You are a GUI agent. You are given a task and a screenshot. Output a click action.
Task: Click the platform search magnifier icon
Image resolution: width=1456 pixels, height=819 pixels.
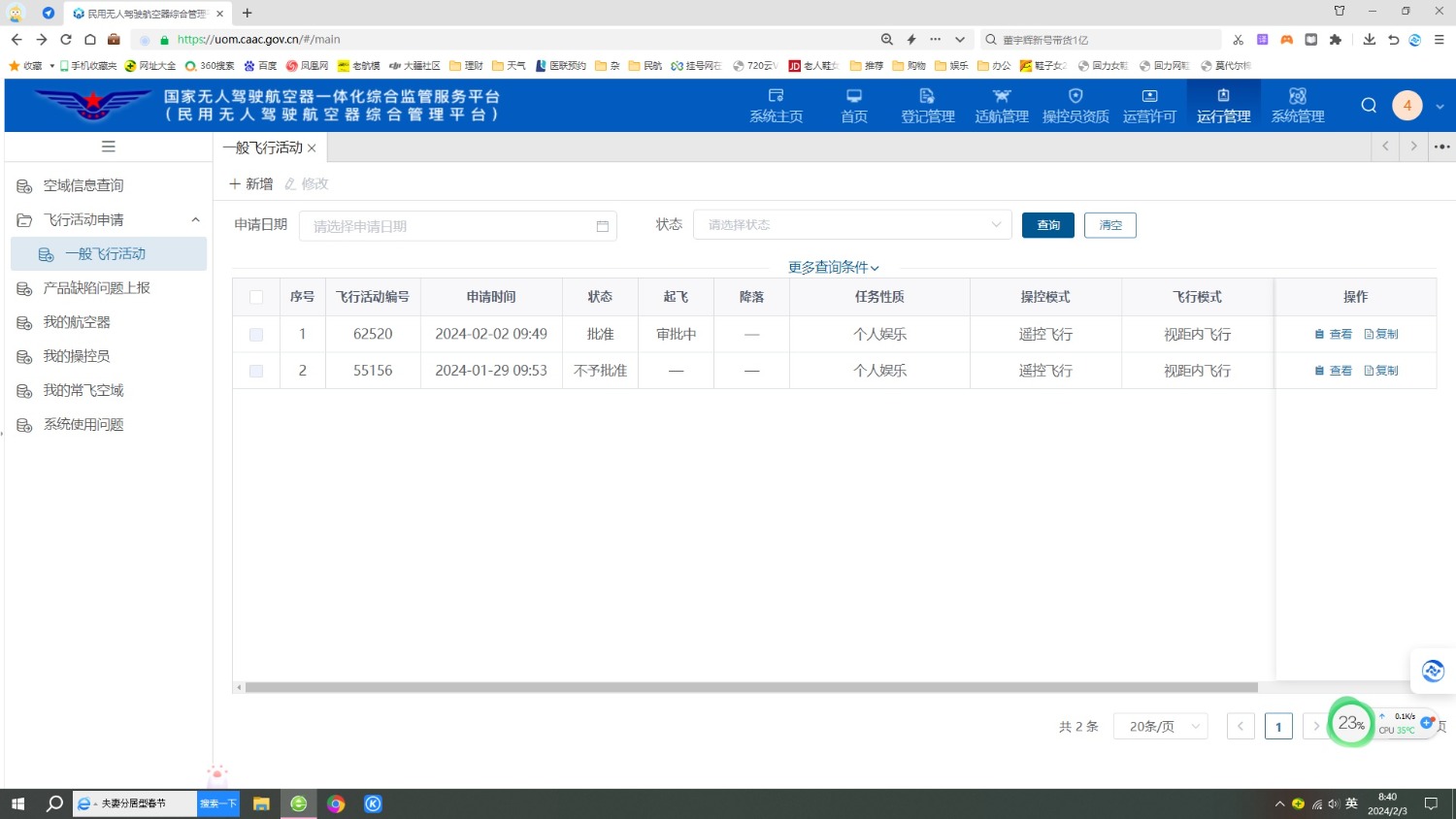coord(1369,105)
